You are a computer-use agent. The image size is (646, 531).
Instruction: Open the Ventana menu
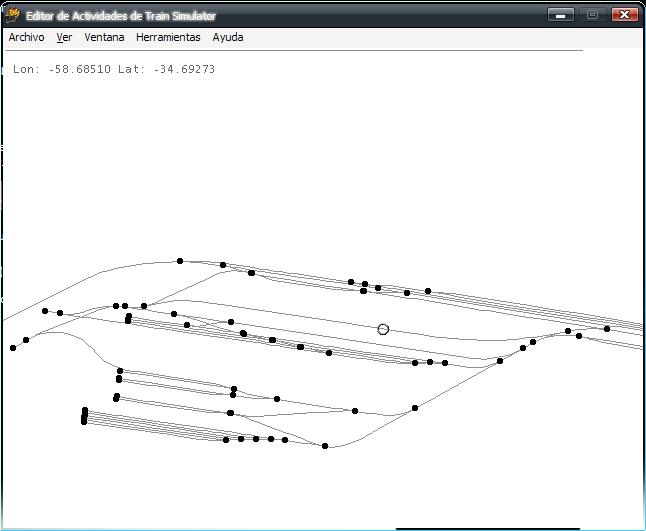click(x=104, y=37)
